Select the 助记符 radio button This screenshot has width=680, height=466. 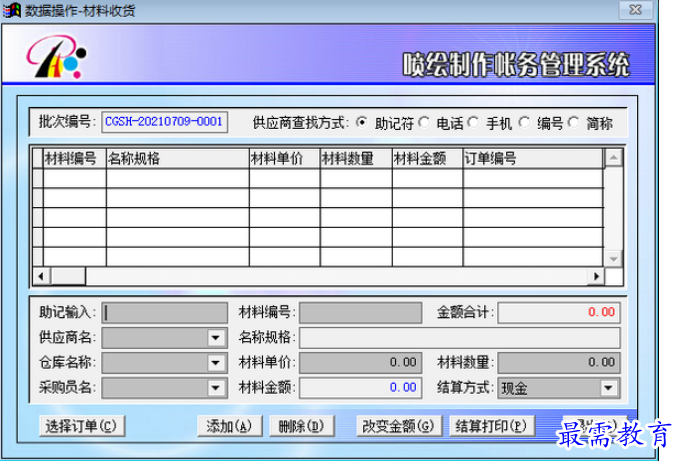click(x=361, y=123)
